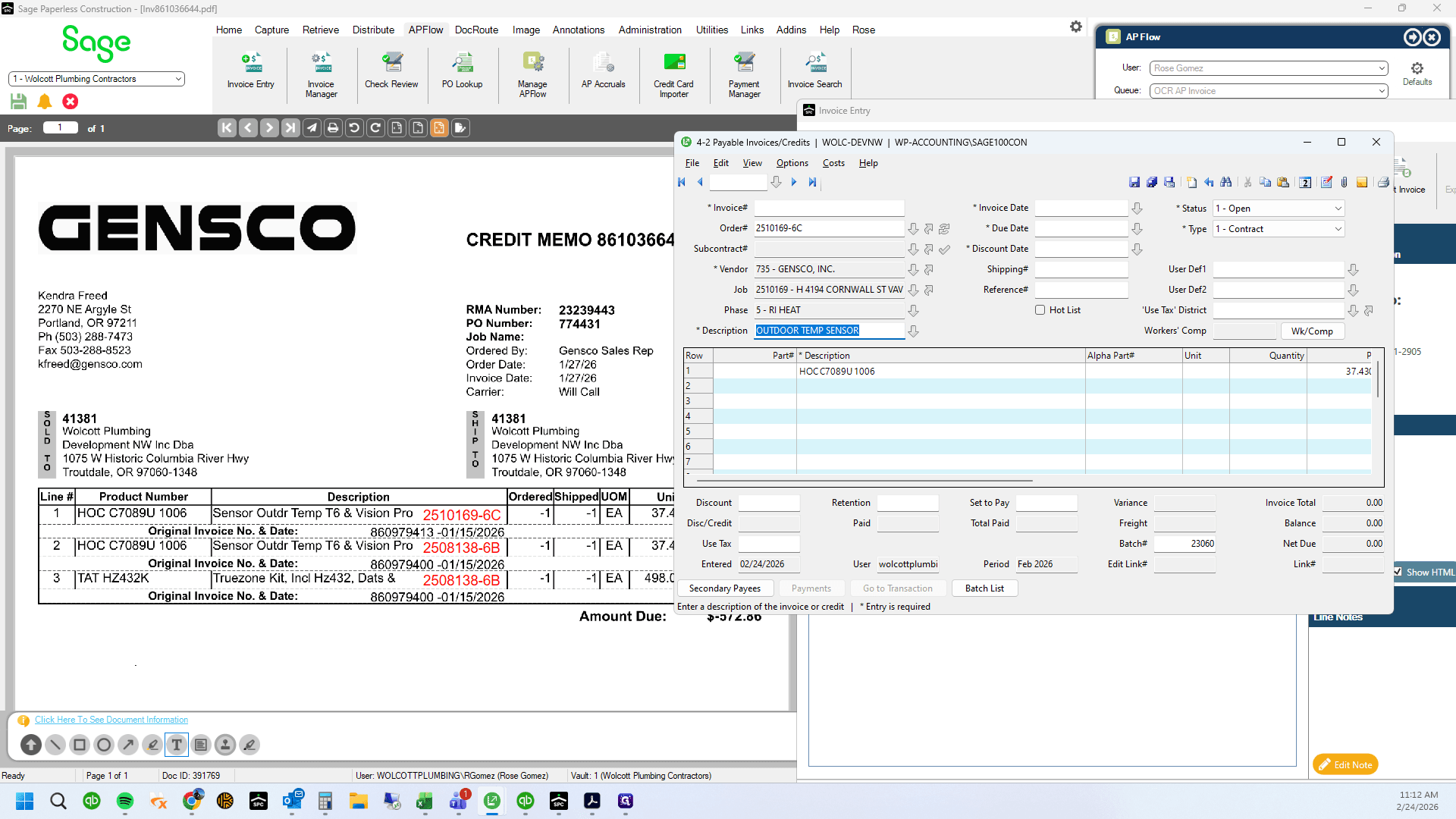Select the arrow annotation tool

tap(128, 745)
